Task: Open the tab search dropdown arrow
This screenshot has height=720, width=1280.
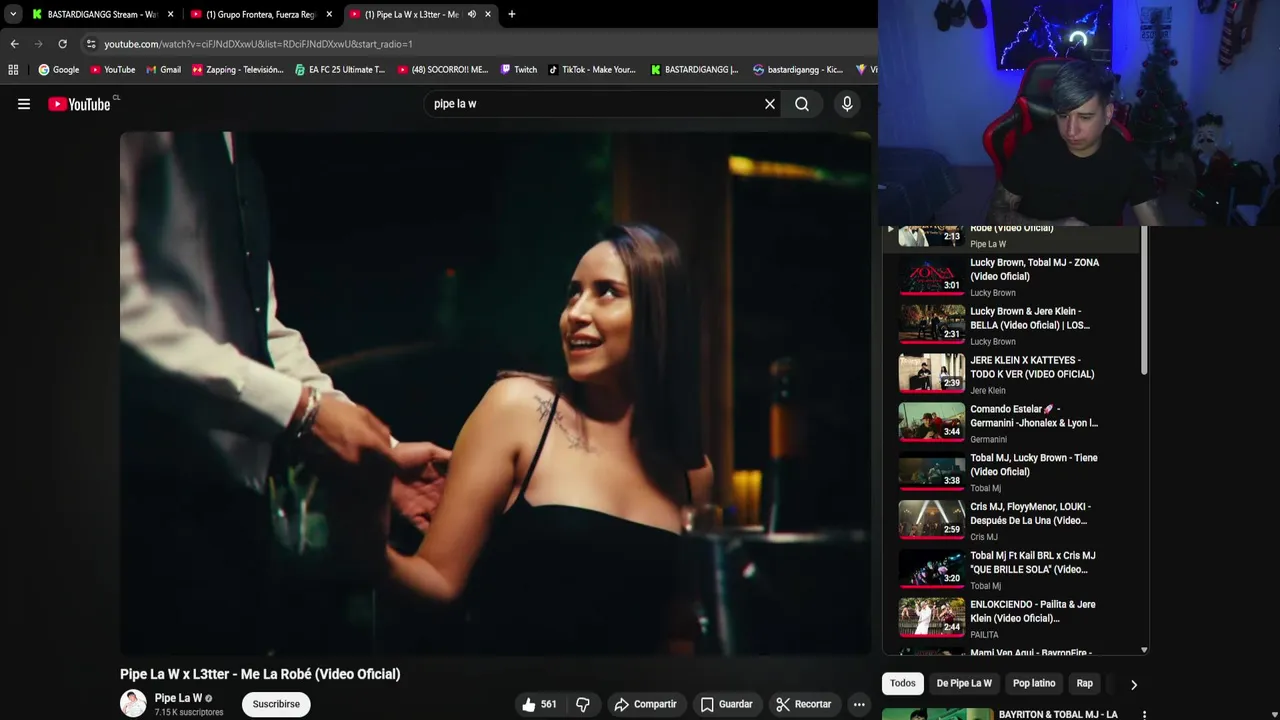Action: click(x=13, y=14)
